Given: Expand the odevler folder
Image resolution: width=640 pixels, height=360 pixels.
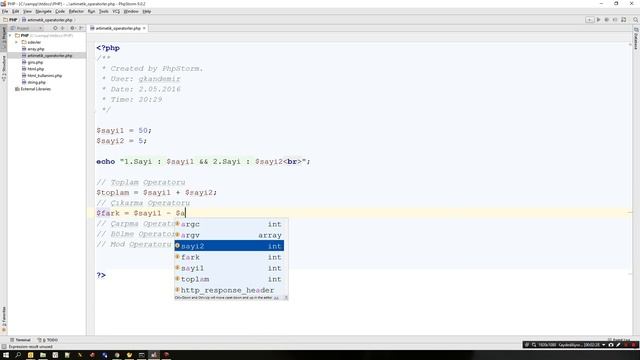Looking at the screenshot, I should tap(16, 42).
